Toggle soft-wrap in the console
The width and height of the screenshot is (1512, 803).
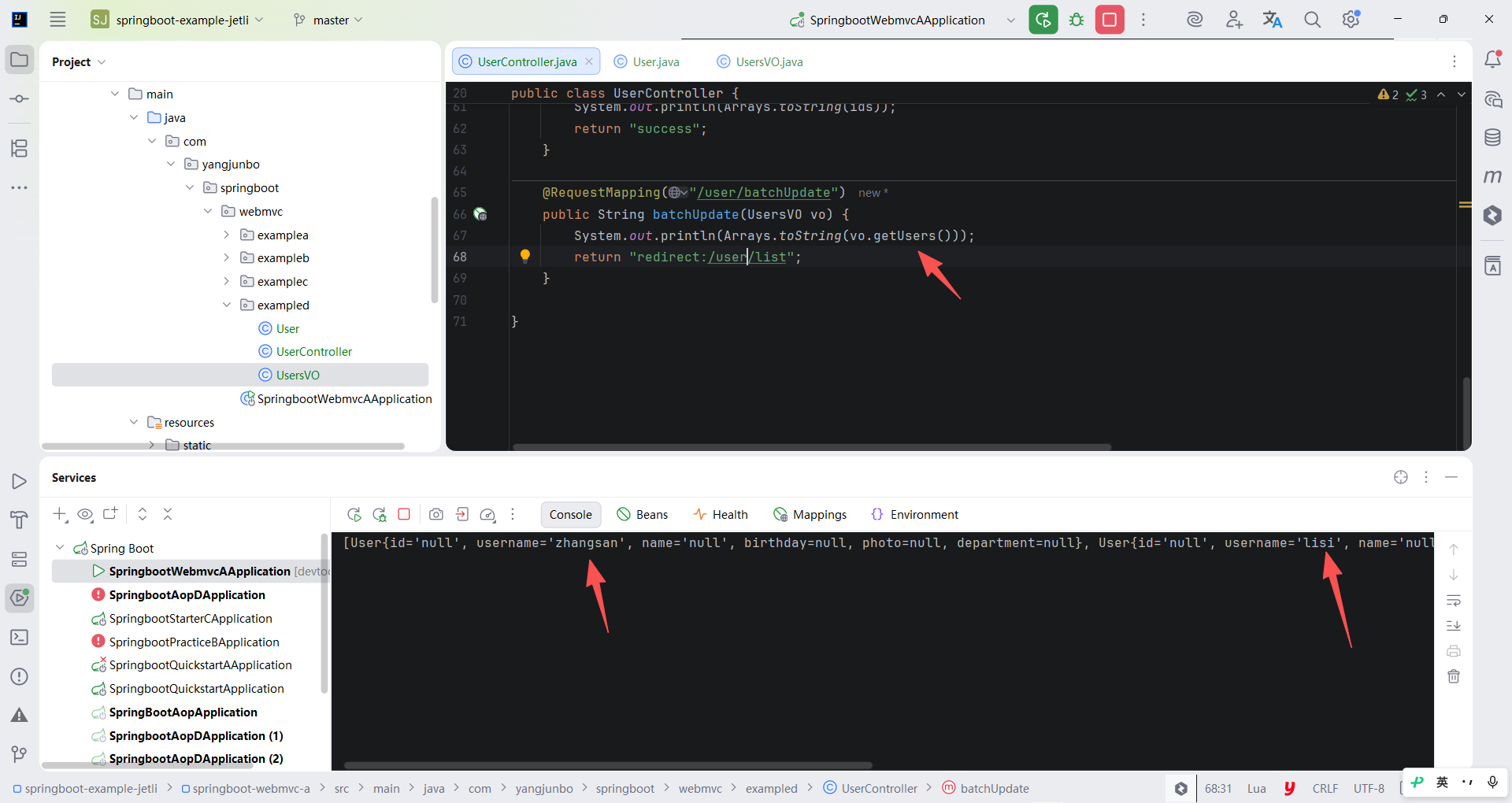point(1454,601)
